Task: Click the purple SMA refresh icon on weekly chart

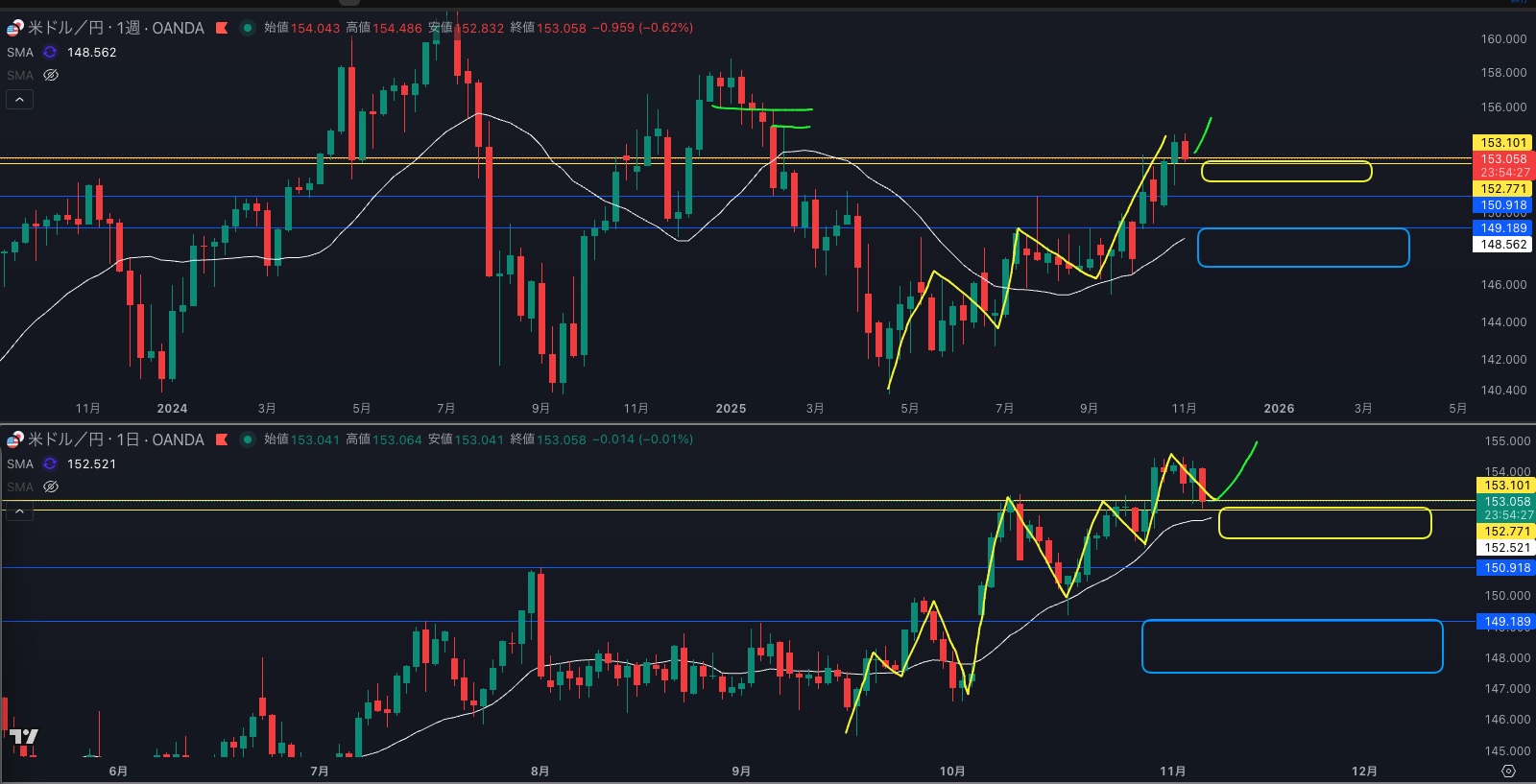Action: (50, 53)
